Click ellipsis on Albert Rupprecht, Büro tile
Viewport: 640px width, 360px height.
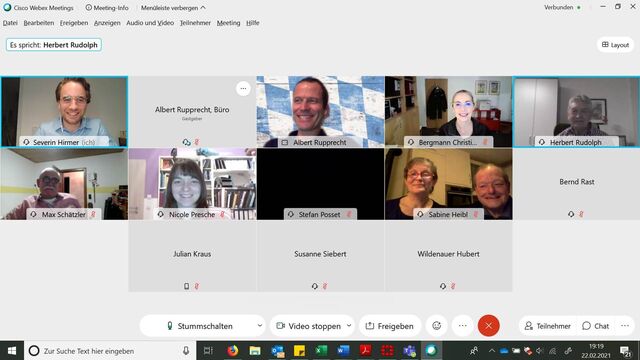click(243, 89)
